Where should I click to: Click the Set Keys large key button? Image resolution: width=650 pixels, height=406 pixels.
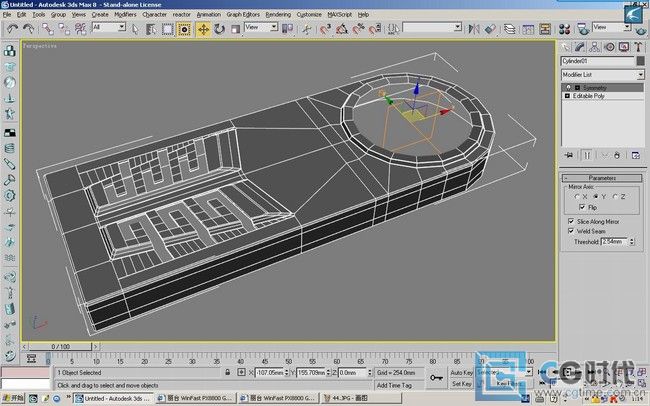click(x=437, y=378)
